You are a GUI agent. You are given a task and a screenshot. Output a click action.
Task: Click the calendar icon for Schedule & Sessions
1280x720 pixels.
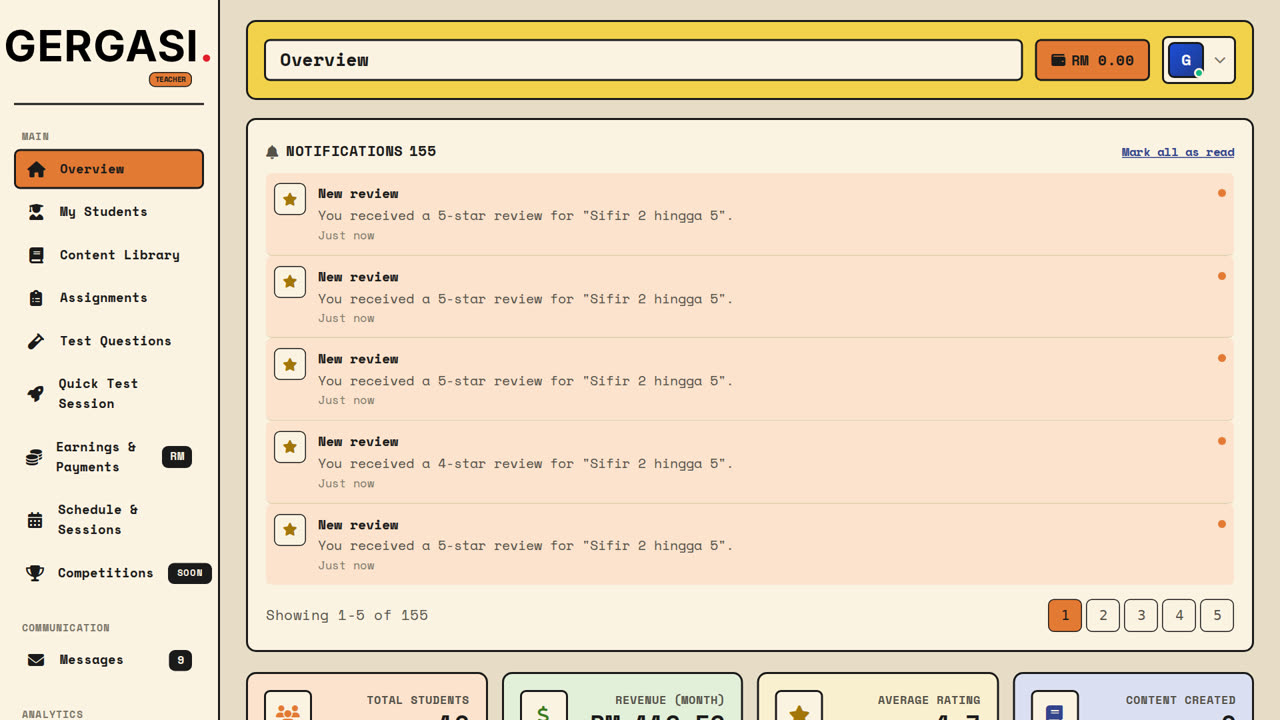click(35, 520)
